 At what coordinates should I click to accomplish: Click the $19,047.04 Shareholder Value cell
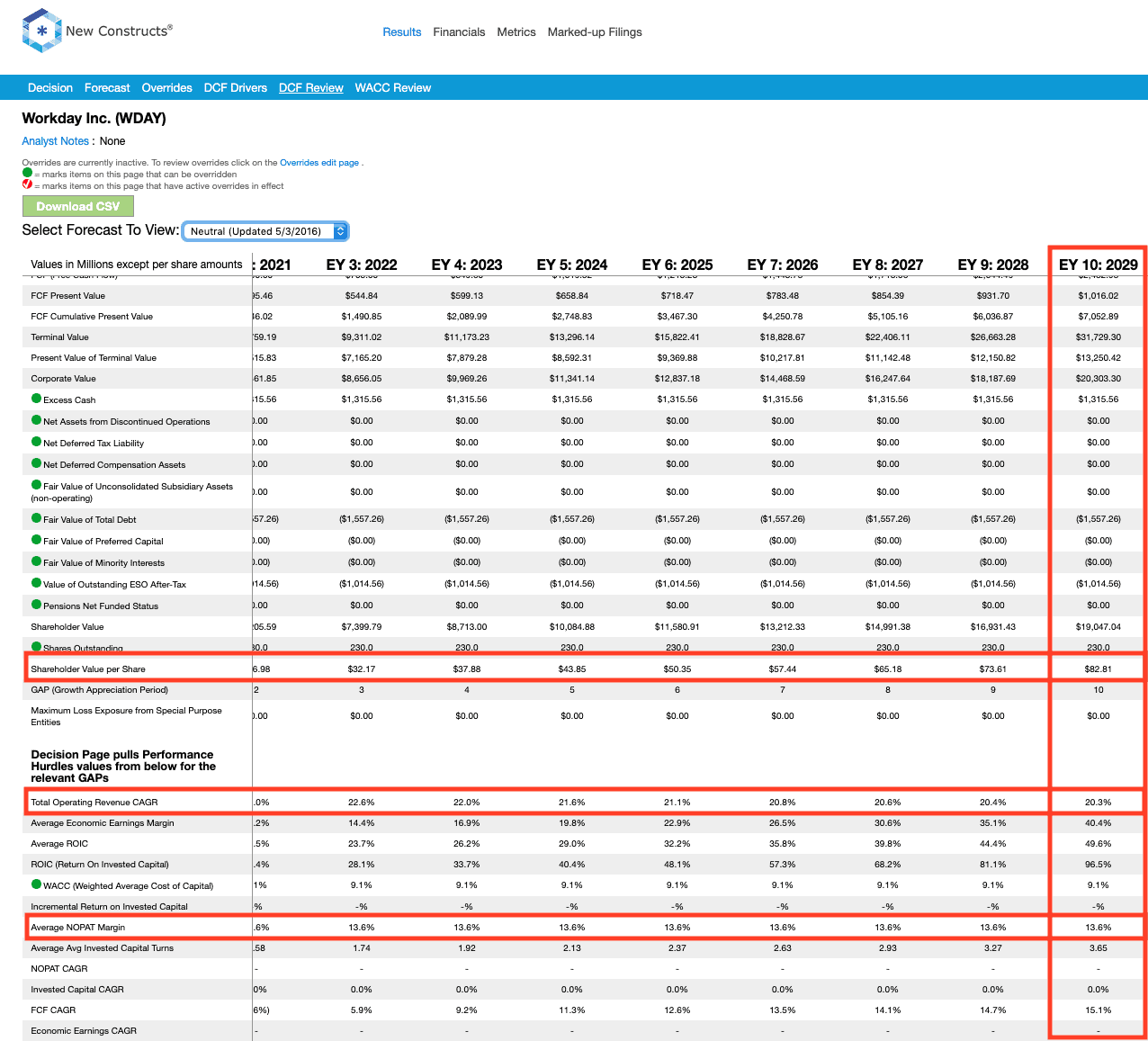tap(1099, 626)
